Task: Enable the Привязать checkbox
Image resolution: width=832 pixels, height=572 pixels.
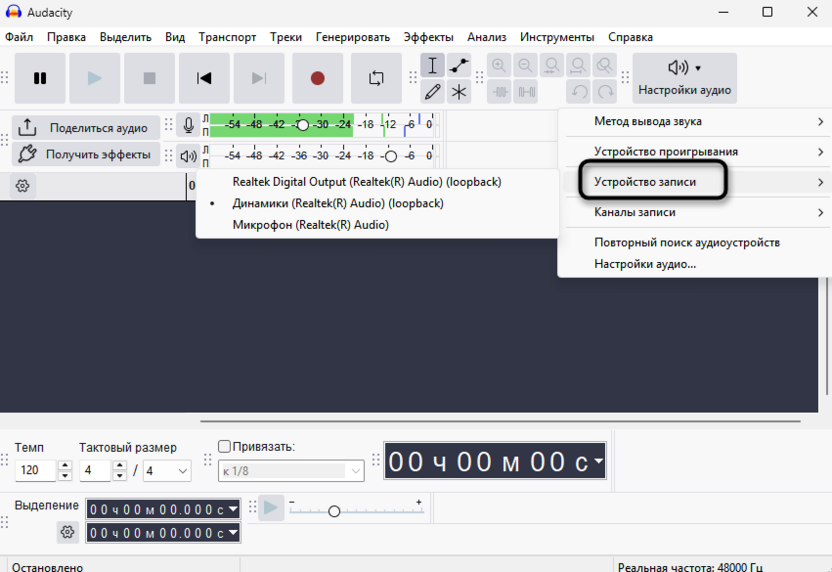Action: [x=224, y=447]
